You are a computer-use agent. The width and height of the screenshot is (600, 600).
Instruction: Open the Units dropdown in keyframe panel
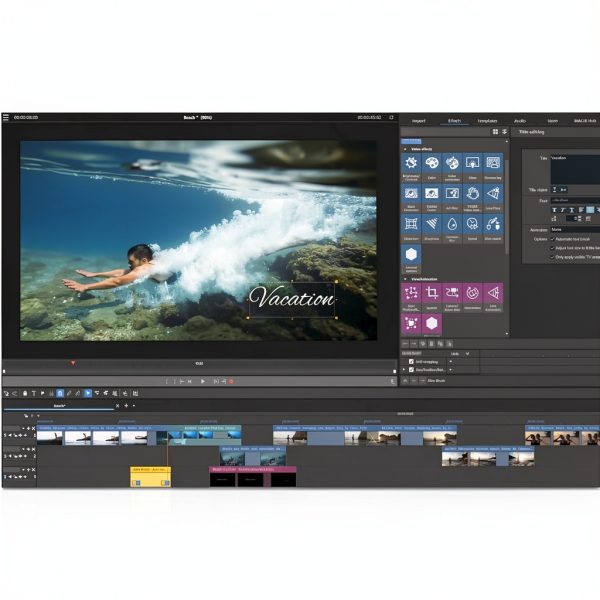click(x=460, y=354)
